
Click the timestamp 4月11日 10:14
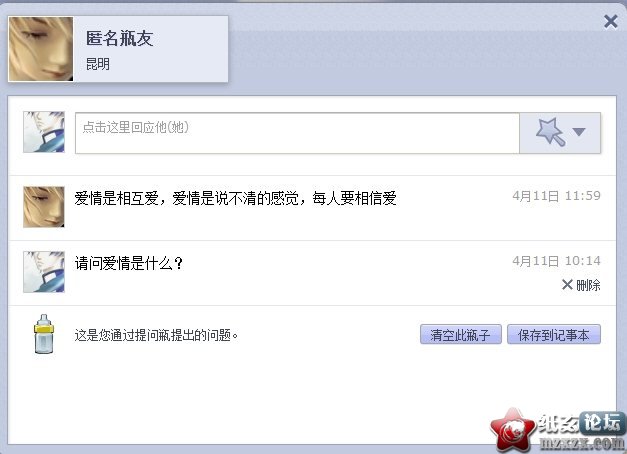pos(557,261)
